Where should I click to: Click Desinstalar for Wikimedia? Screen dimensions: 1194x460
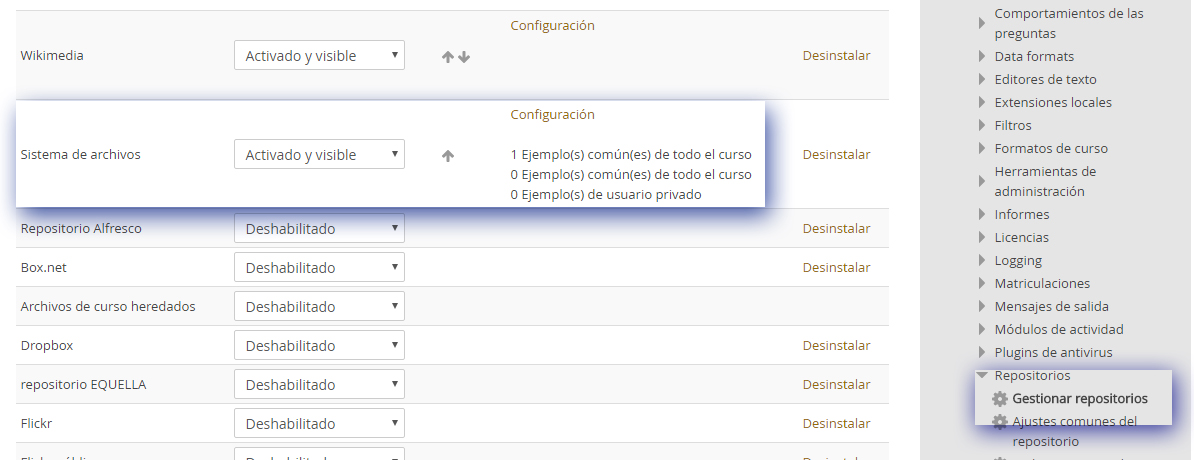[x=836, y=56]
